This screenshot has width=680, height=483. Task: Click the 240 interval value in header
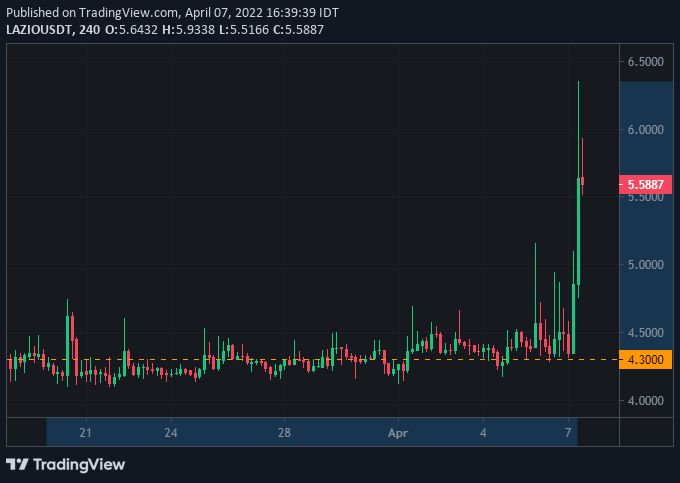(x=89, y=29)
